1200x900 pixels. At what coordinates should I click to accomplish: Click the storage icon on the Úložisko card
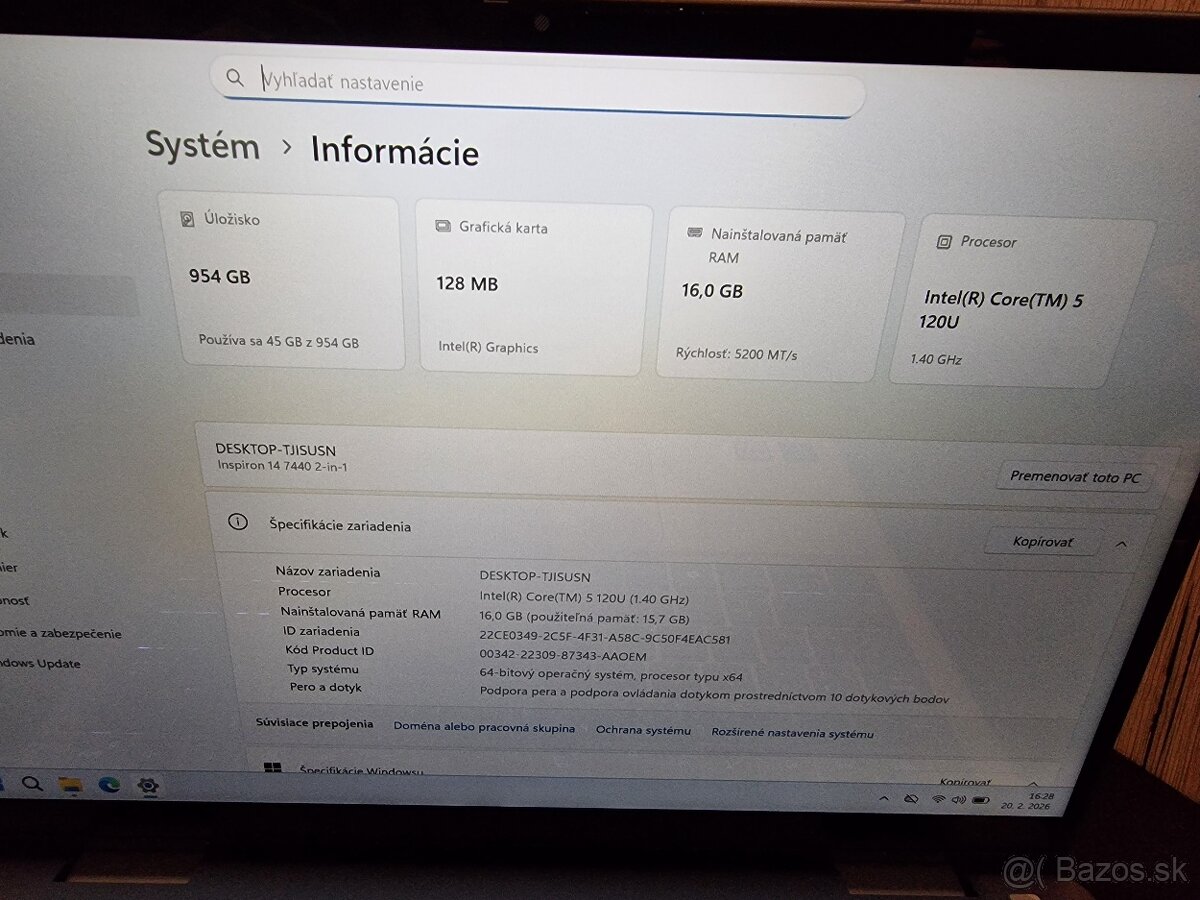187,217
